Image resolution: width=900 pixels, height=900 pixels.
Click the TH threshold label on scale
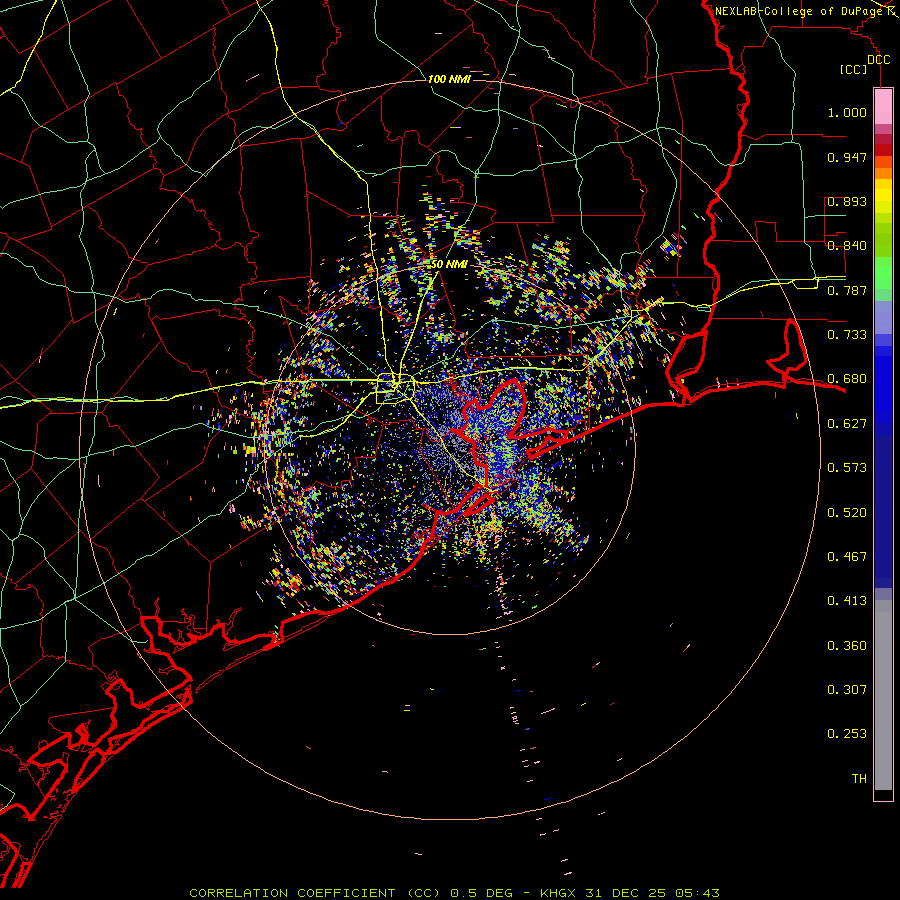click(x=859, y=779)
